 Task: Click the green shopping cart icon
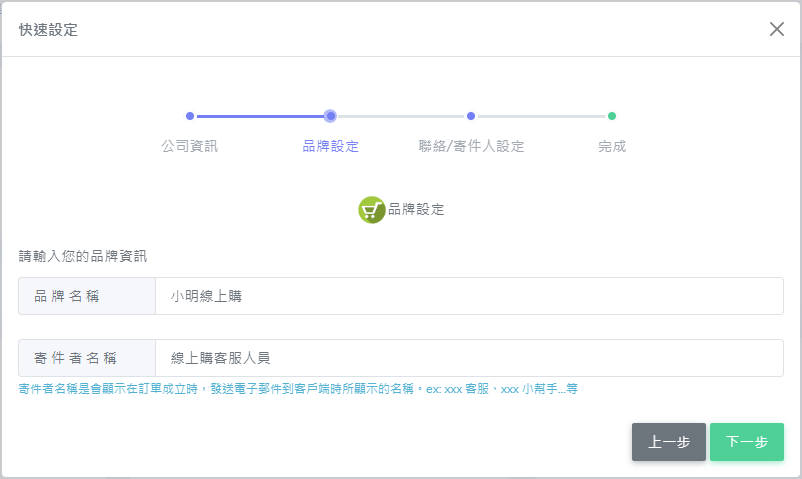[372, 210]
